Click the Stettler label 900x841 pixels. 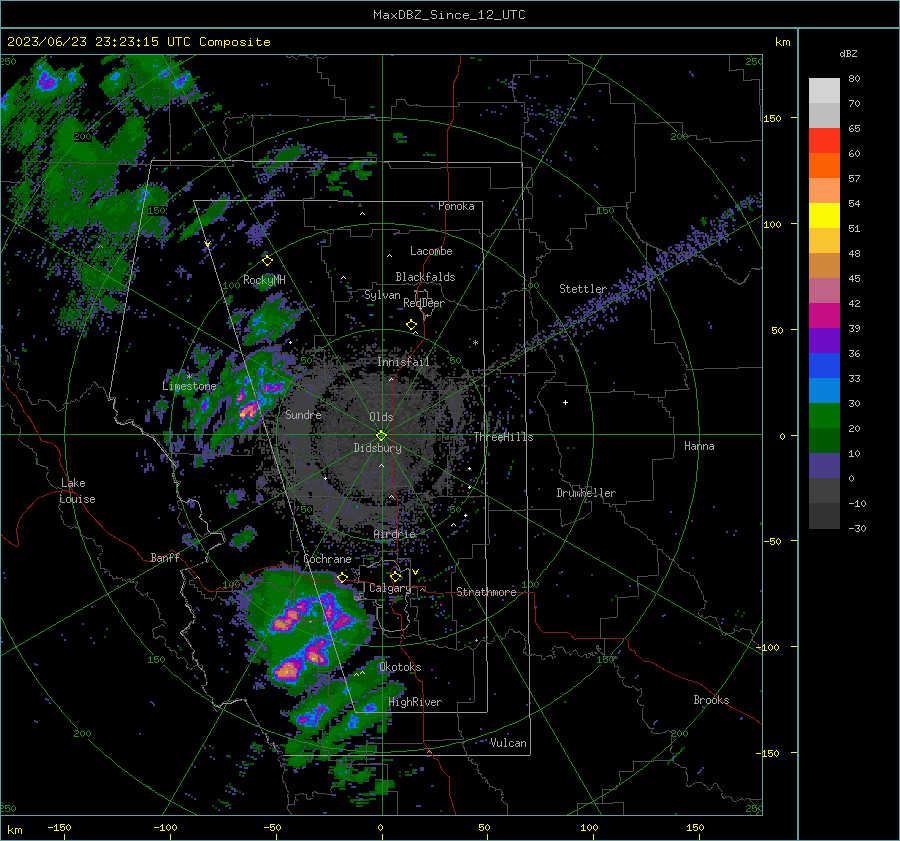[583, 289]
